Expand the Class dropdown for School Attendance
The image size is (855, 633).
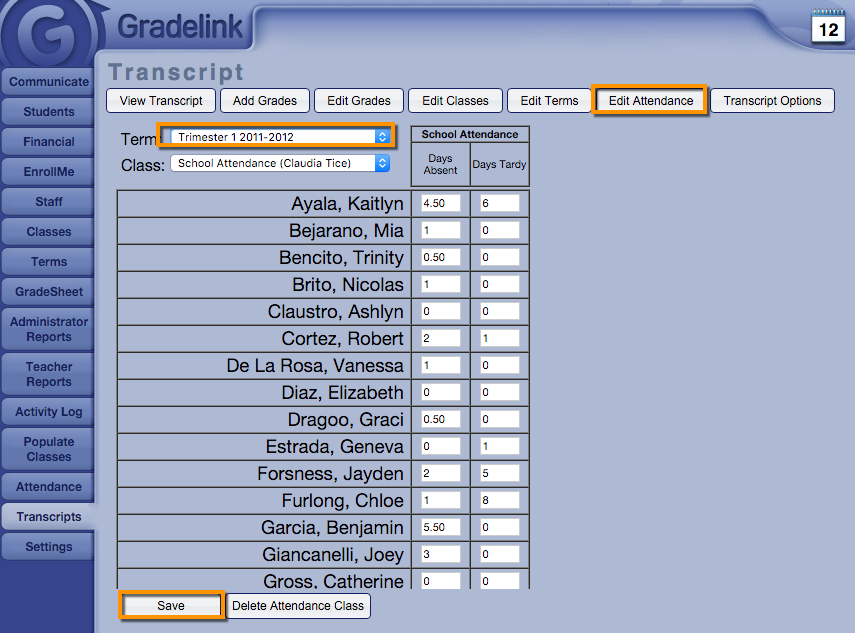pos(280,163)
